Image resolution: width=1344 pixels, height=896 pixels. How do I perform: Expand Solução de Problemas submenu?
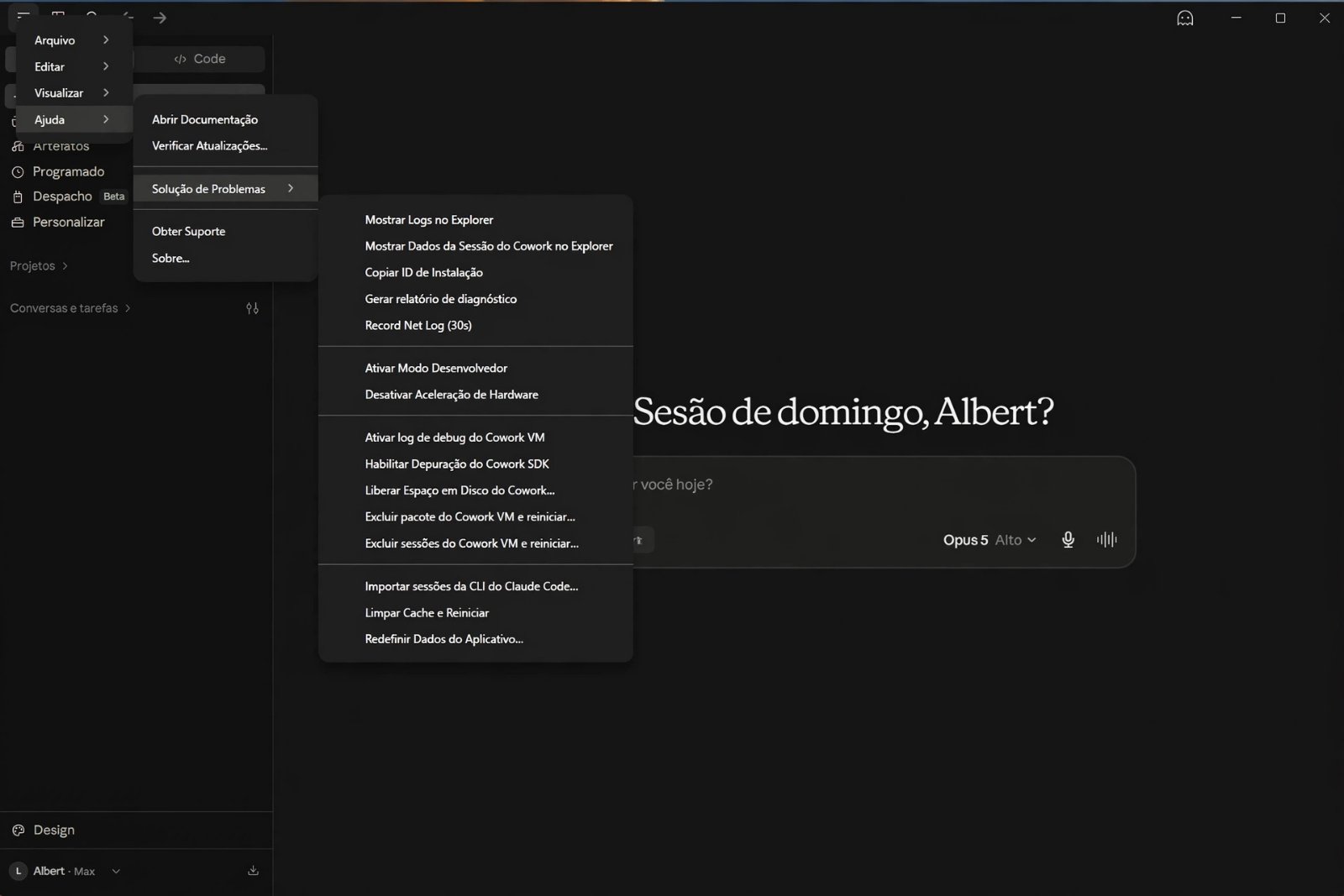(225, 189)
